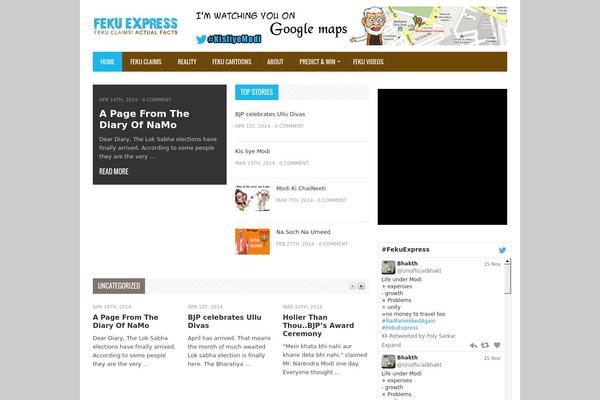Go to the Home menu item
This screenshot has width=600, height=400.
click(x=108, y=62)
